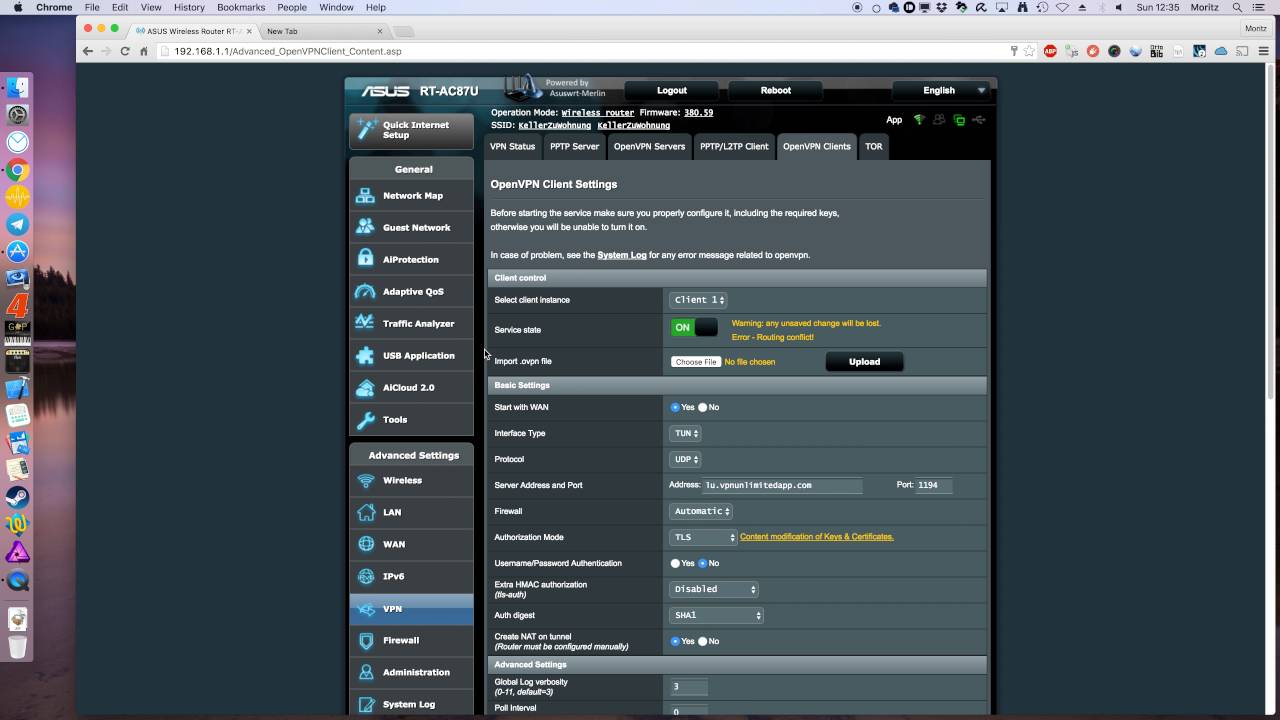The height and width of the screenshot is (720, 1280).
Task: Open Wireless advanced settings
Action: coord(411,481)
